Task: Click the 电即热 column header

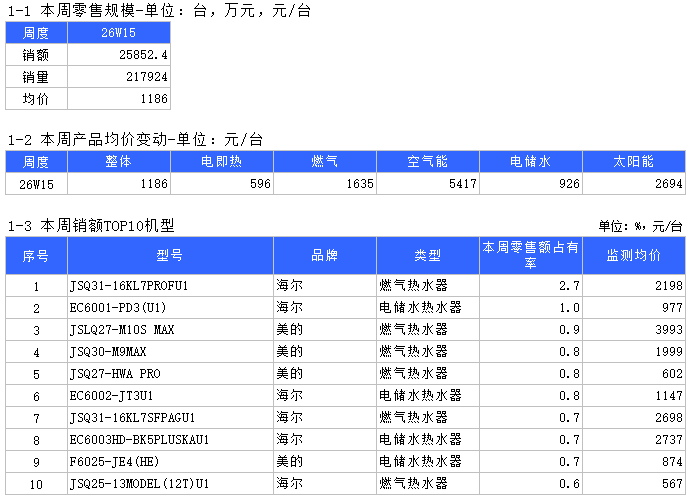Action: tap(222, 161)
